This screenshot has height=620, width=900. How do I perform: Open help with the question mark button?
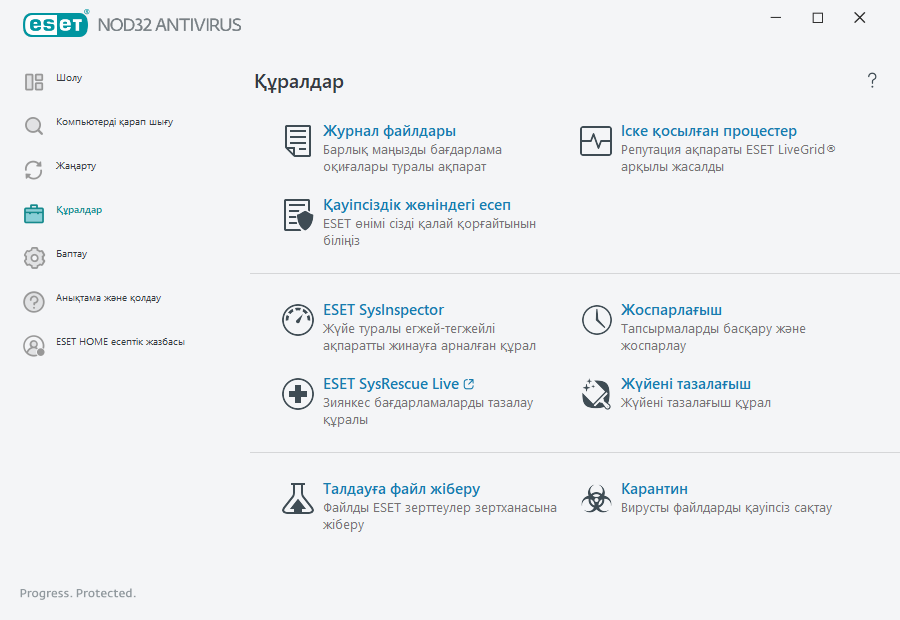[871, 80]
